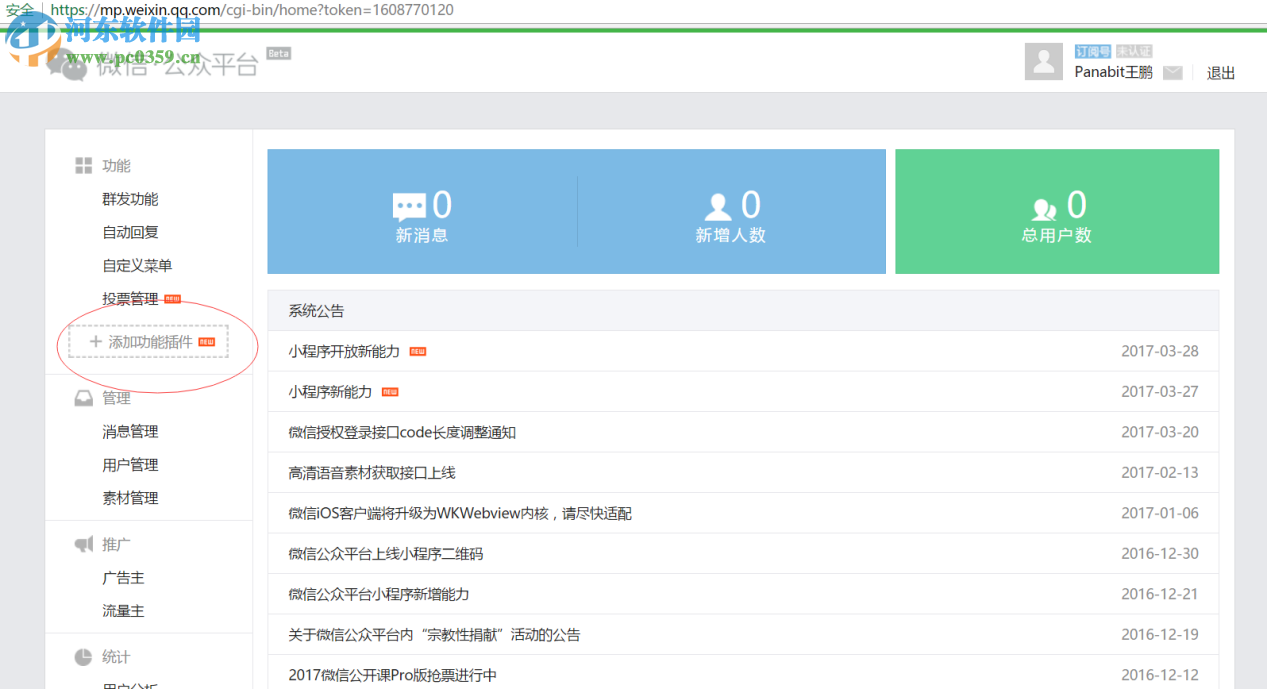Open announcement 2017微信公开课Pro版抢票进行中

pos(392,675)
